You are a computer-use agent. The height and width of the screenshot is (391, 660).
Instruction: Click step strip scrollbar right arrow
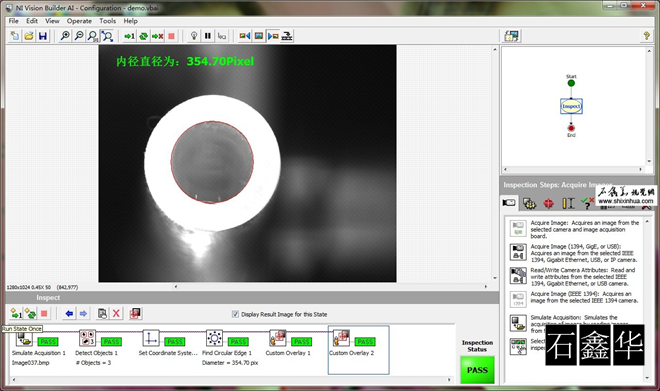[449, 380]
